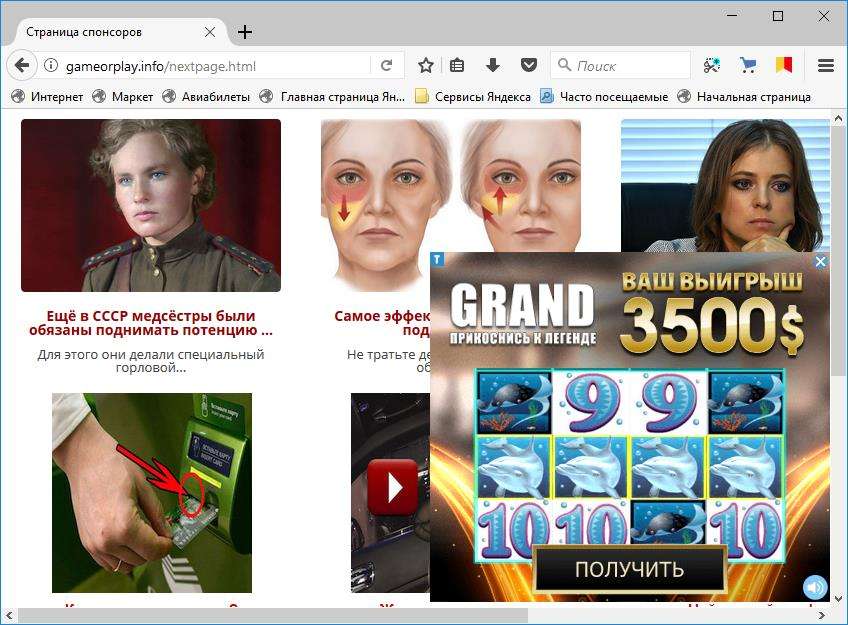Bookmark this page with the star icon
This screenshot has height=625, width=848.
pos(426,65)
